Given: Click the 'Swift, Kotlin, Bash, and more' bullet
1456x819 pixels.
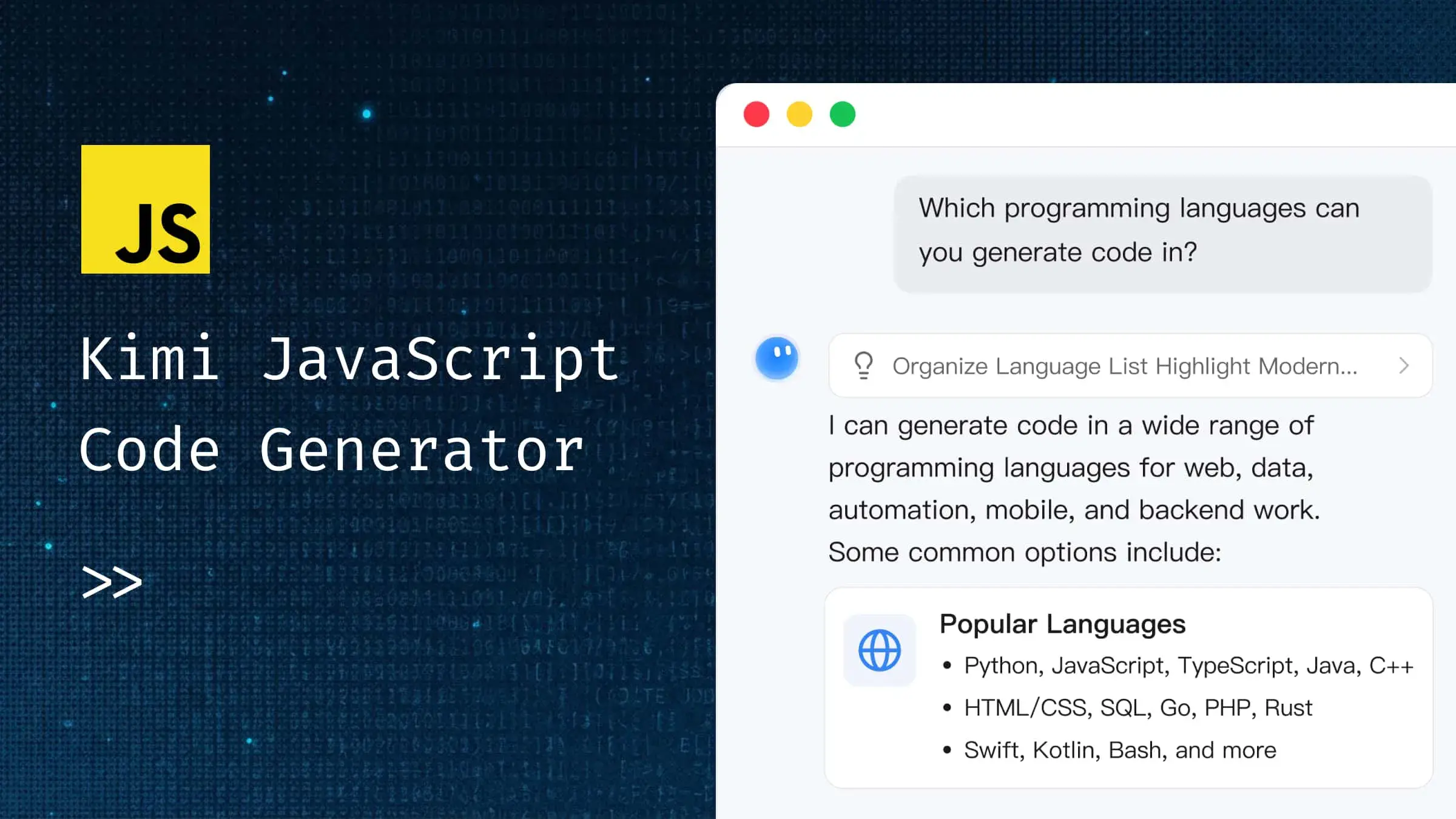Looking at the screenshot, I should point(1120,750).
